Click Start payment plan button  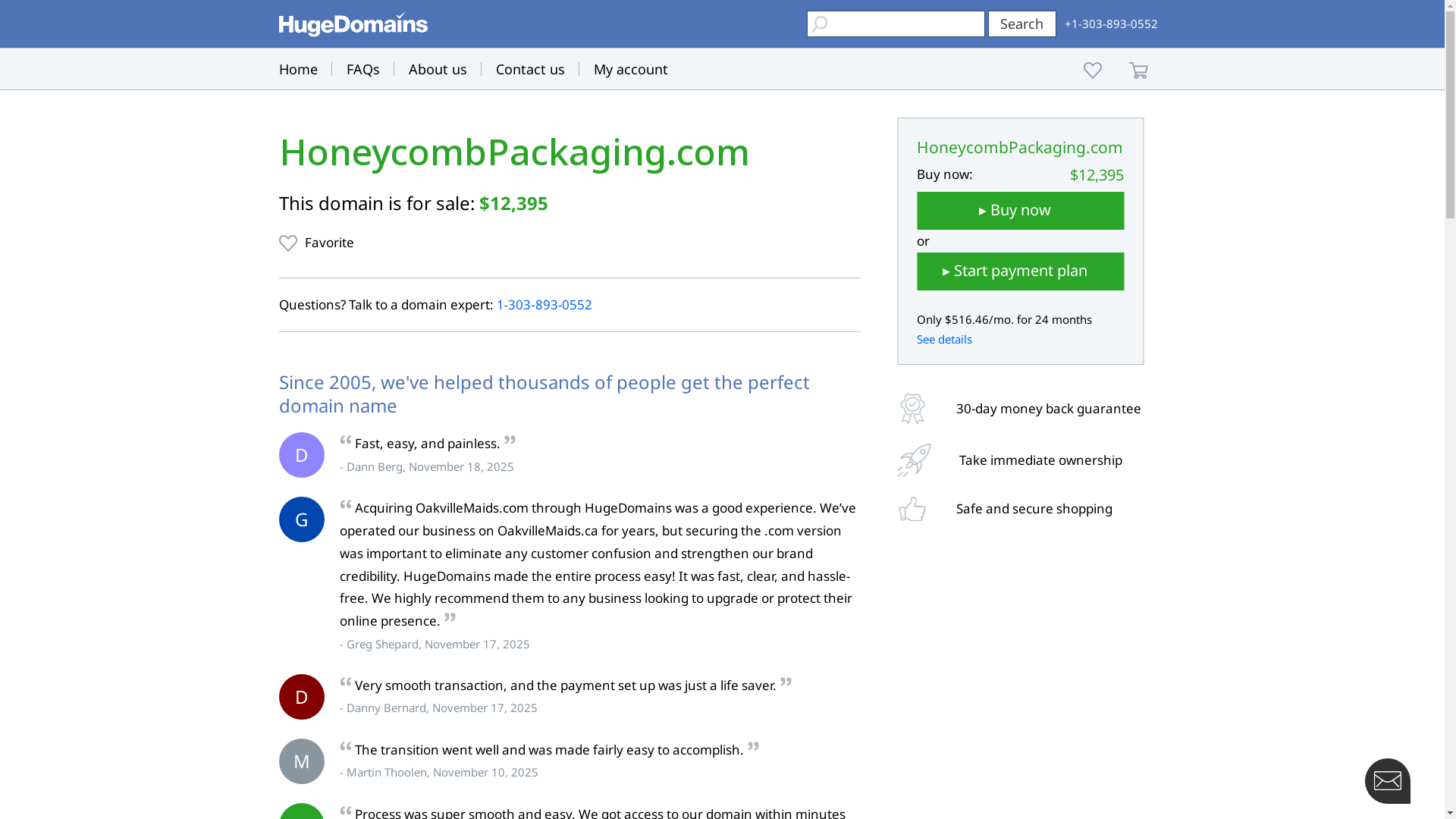tap(1020, 271)
